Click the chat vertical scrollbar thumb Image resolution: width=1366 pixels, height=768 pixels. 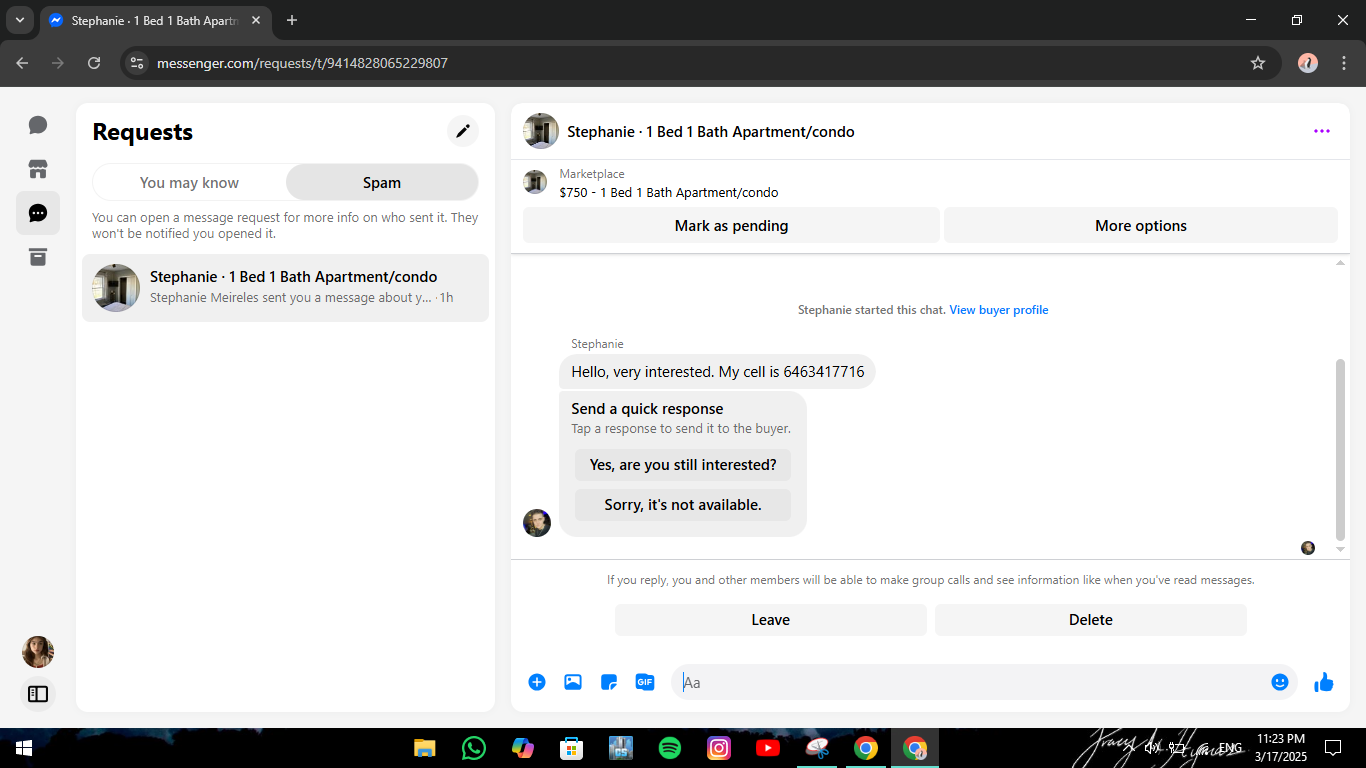[1341, 450]
